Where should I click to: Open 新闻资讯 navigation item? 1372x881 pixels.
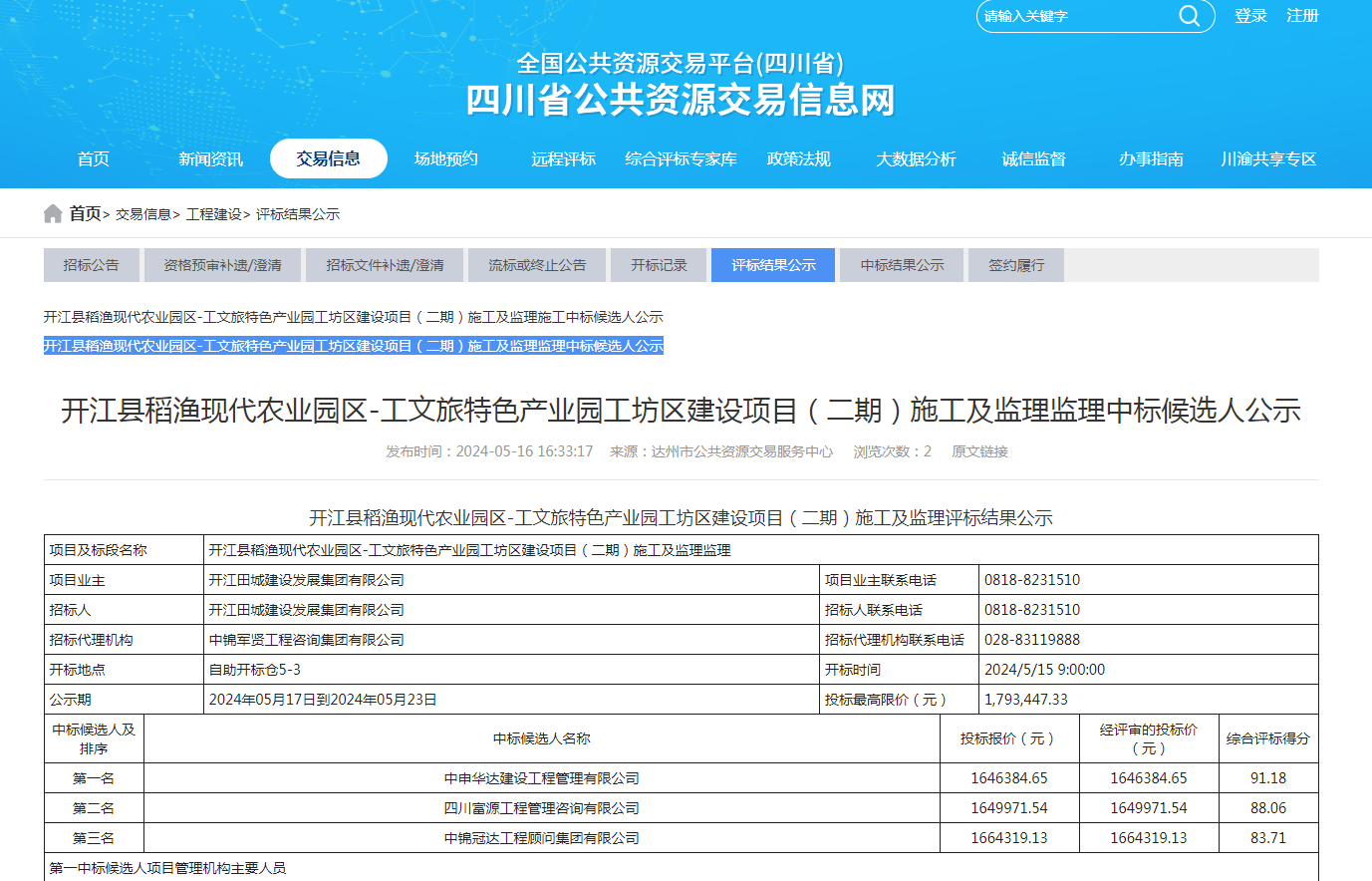210,159
